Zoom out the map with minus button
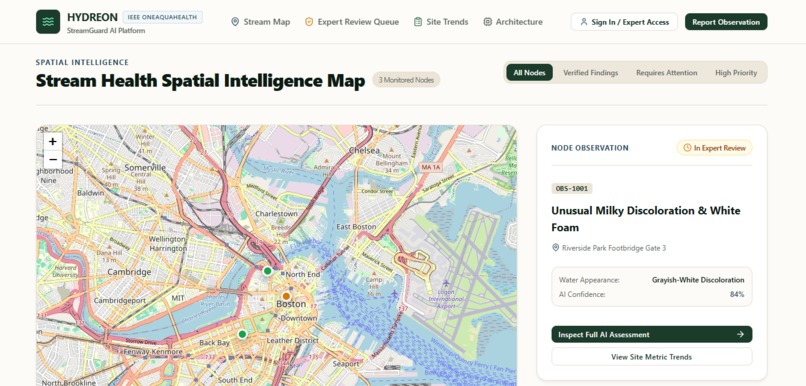The image size is (806, 386). 52,159
